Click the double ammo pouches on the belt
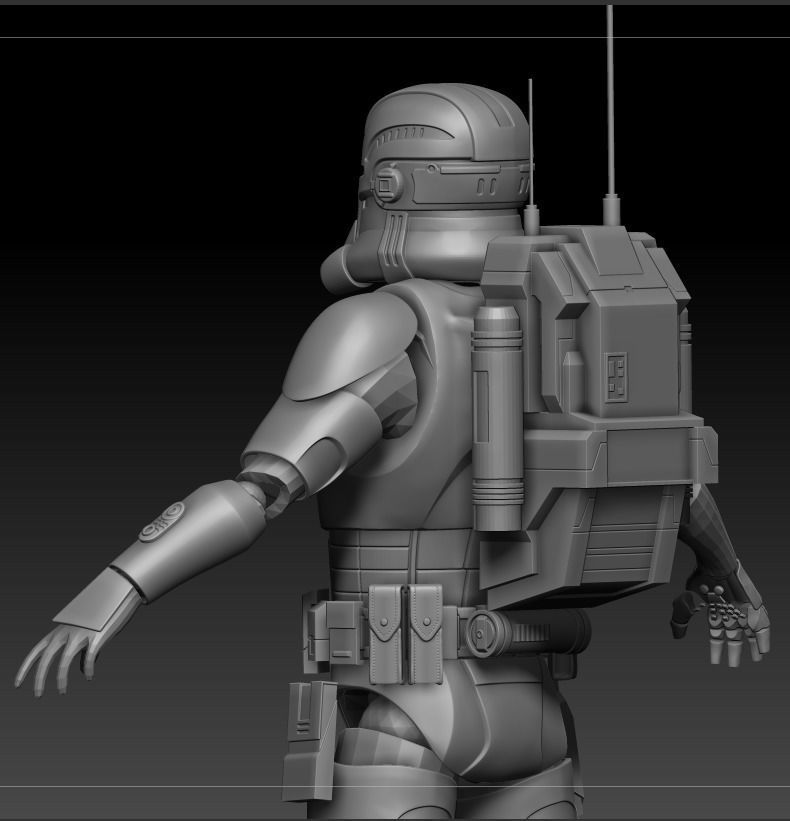The height and width of the screenshot is (821, 790). click(405, 634)
